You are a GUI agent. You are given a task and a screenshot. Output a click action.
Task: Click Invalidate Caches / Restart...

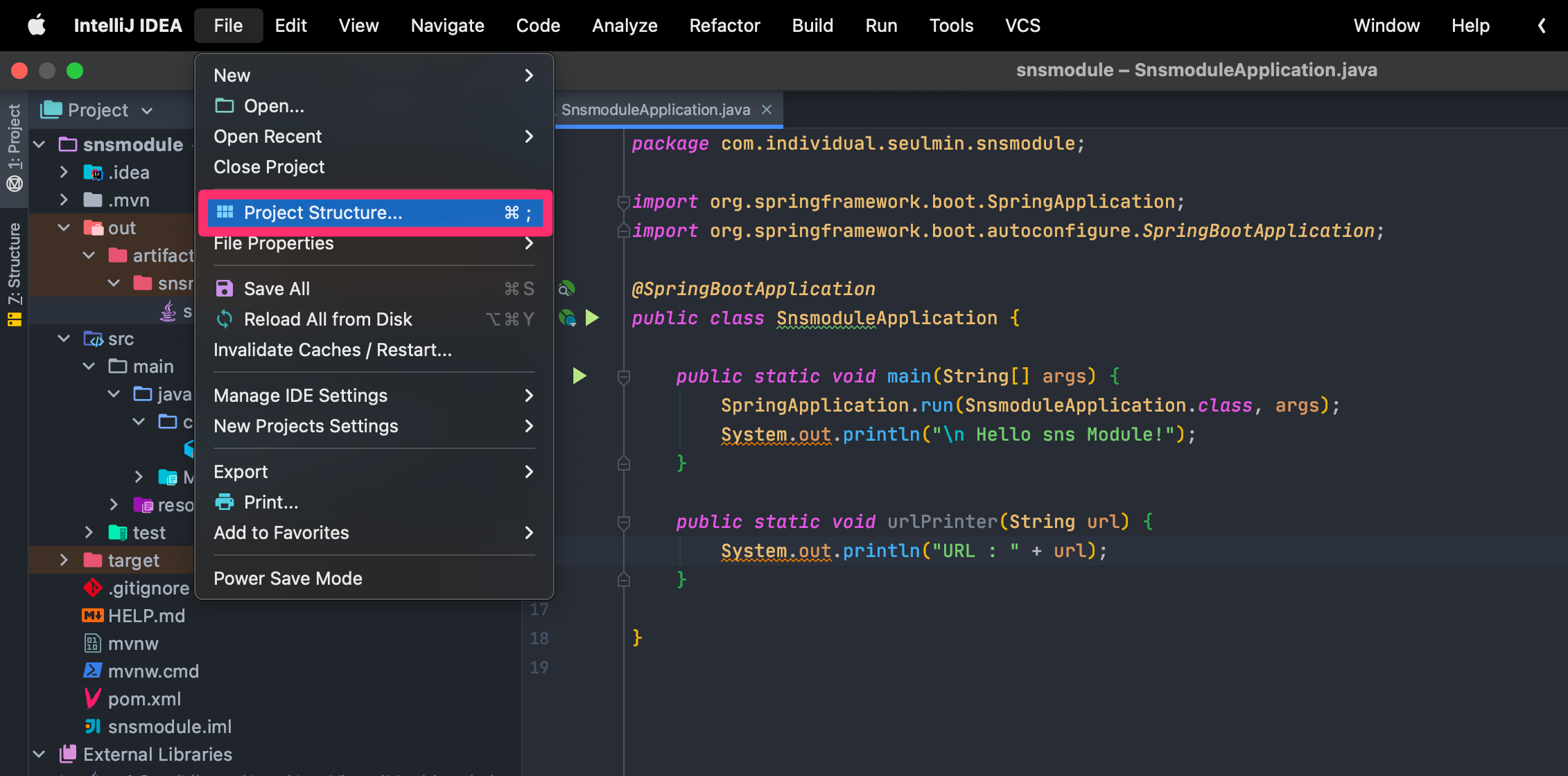tap(332, 350)
